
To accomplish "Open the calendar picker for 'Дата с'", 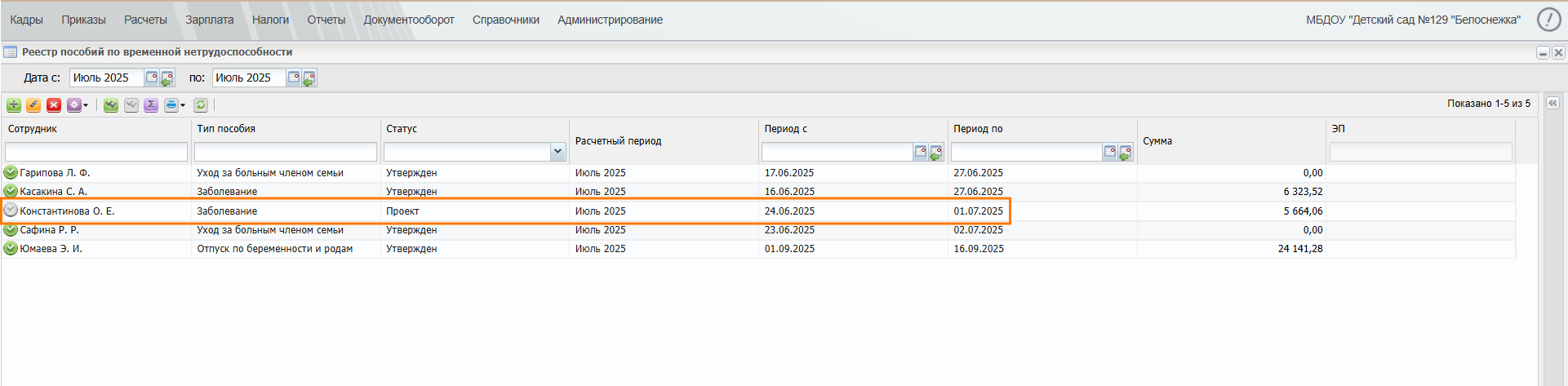I will pos(152,78).
